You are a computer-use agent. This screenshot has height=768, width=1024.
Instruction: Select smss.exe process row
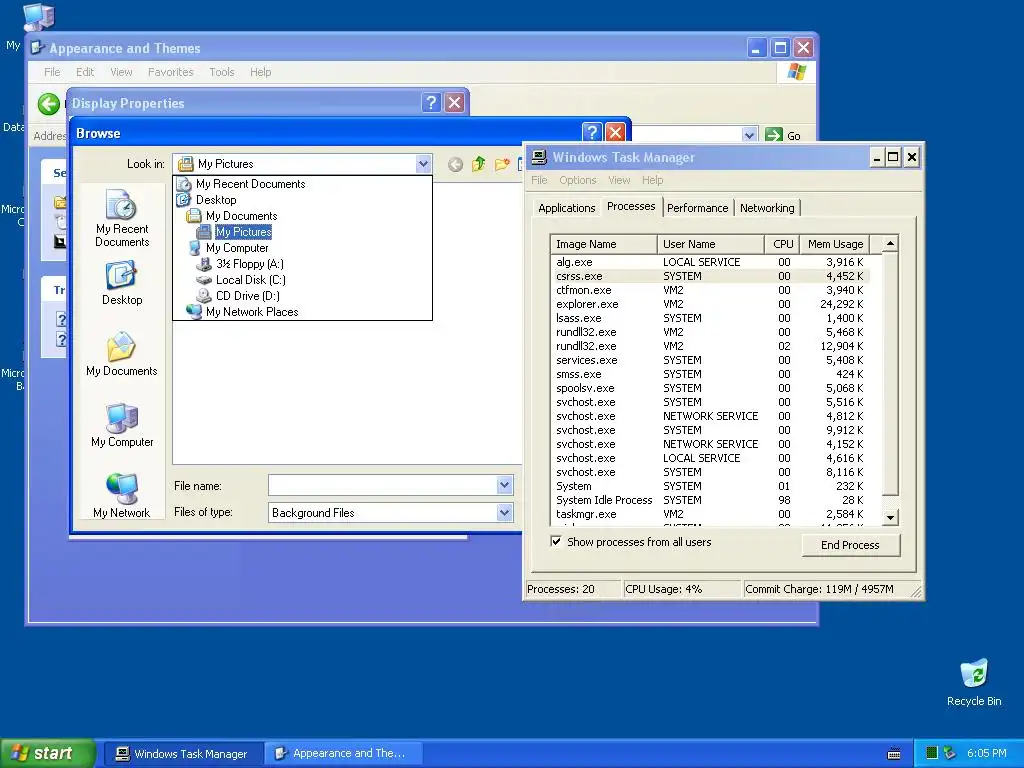pyautogui.click(x=710, y=374)
